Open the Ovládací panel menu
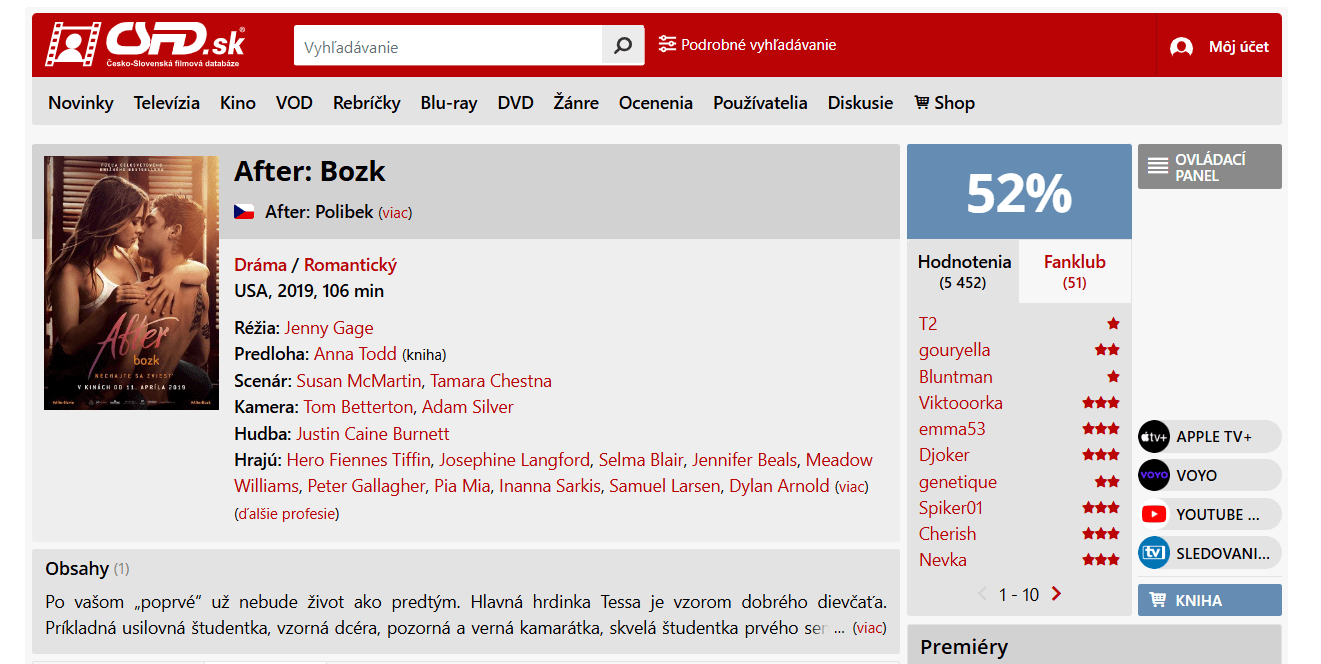The height and width of the screenshot is (664, 1321). (1209, 167)
